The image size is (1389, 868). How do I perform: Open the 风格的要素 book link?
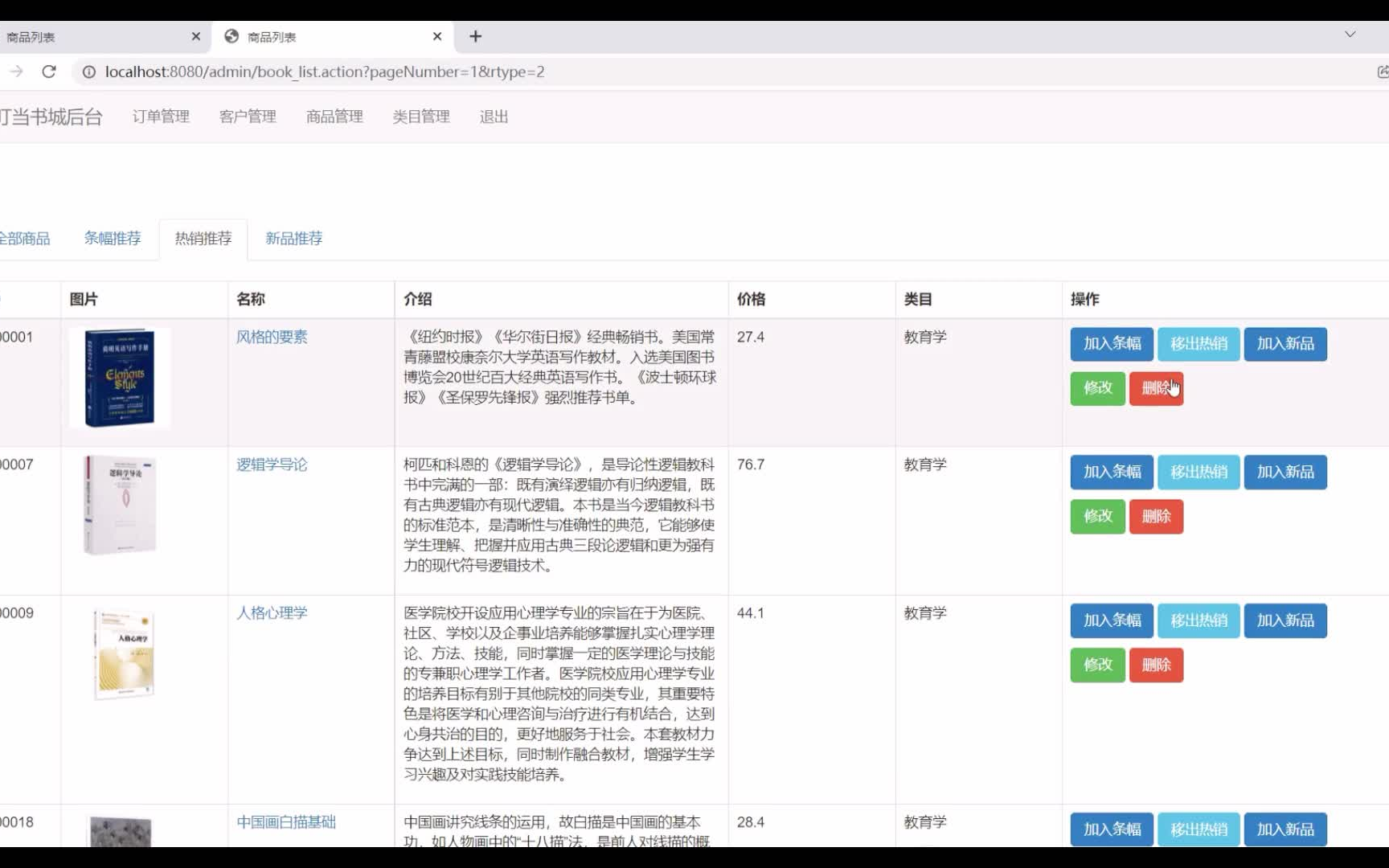[x=272, y=337]
